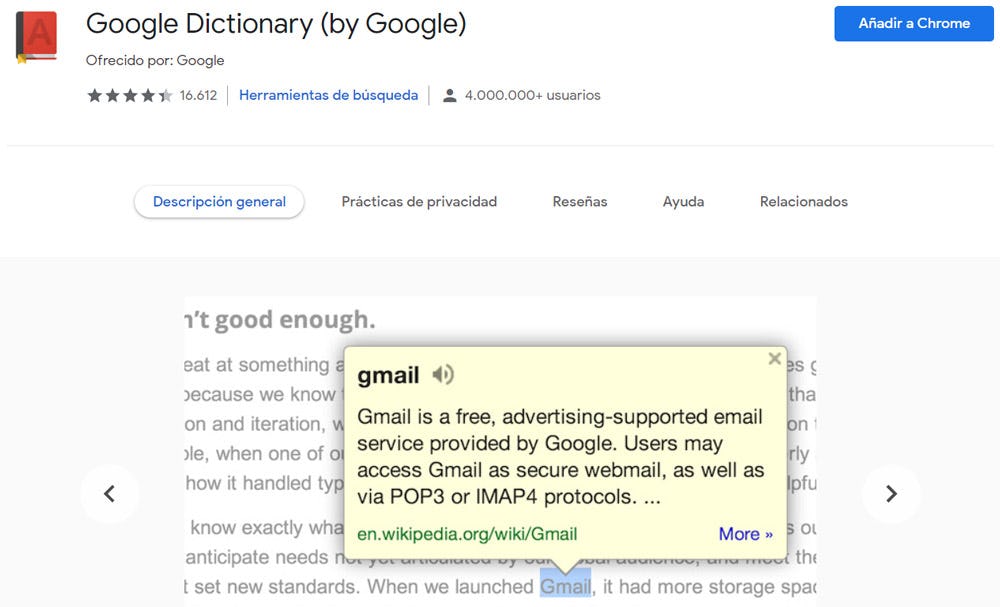Play gmail pronunciation speaker icon

(443, 374)
